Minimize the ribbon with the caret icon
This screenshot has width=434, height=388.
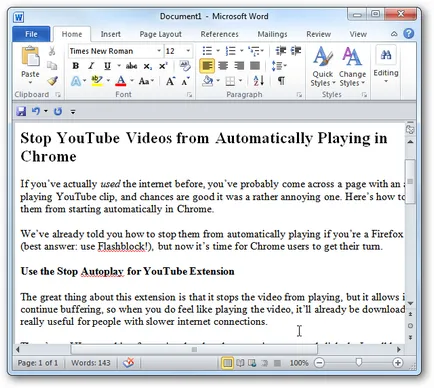394,34
